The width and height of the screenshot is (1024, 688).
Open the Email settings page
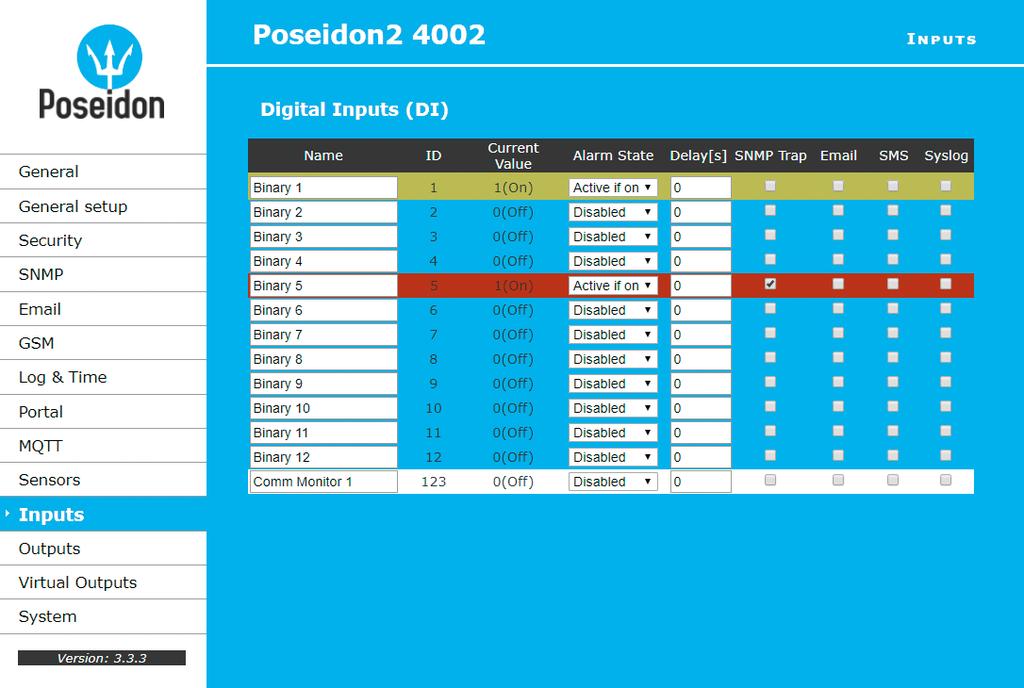coord(103,309)
